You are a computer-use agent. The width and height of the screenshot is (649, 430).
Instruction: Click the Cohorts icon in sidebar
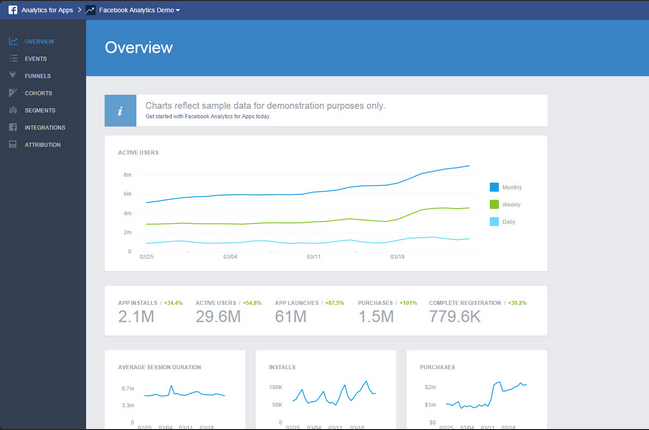12,93
